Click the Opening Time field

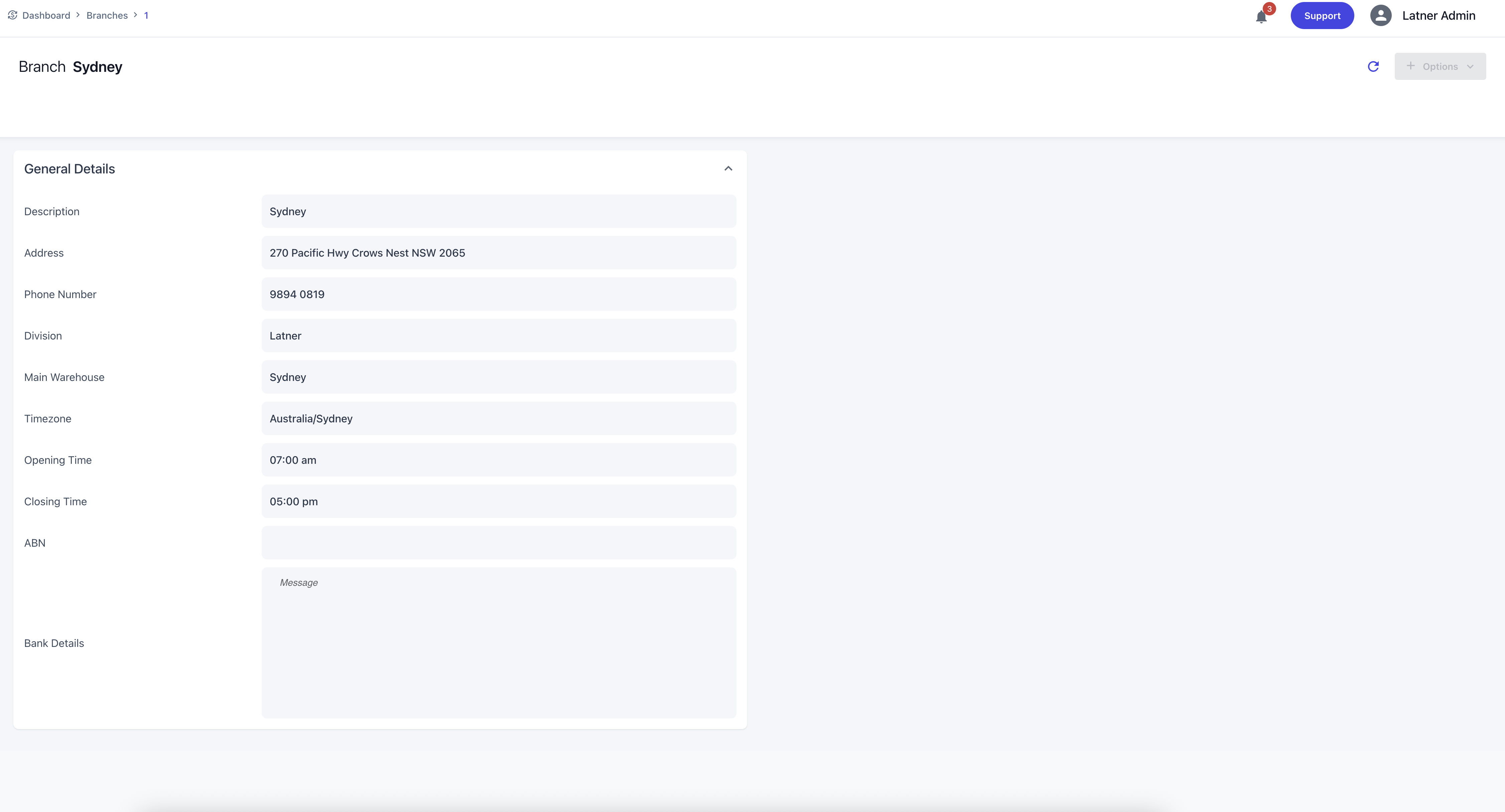(x=498, y=460)
